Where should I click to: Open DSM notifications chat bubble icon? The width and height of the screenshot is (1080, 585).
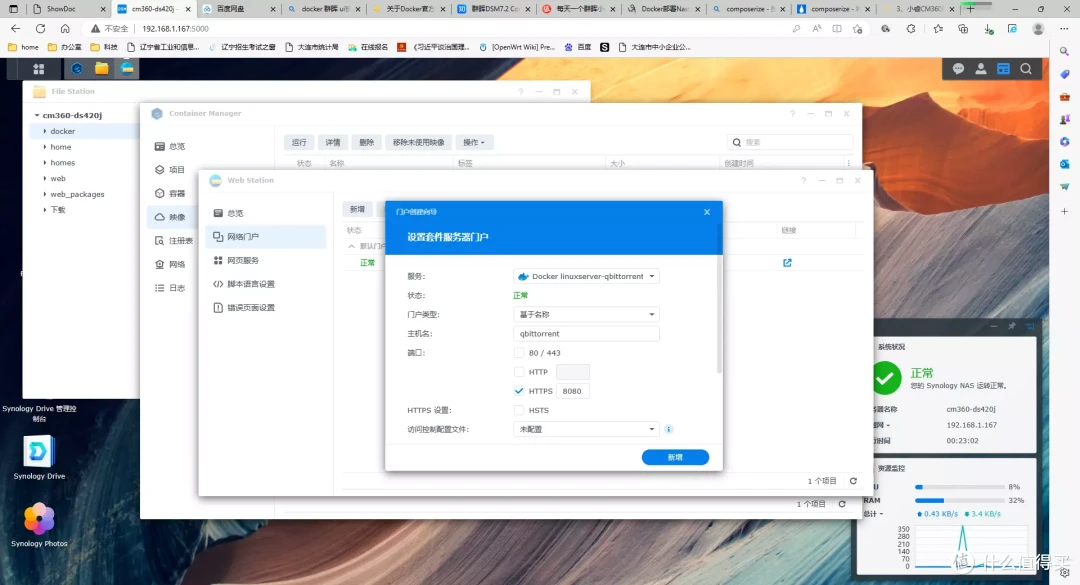point(958,69)
